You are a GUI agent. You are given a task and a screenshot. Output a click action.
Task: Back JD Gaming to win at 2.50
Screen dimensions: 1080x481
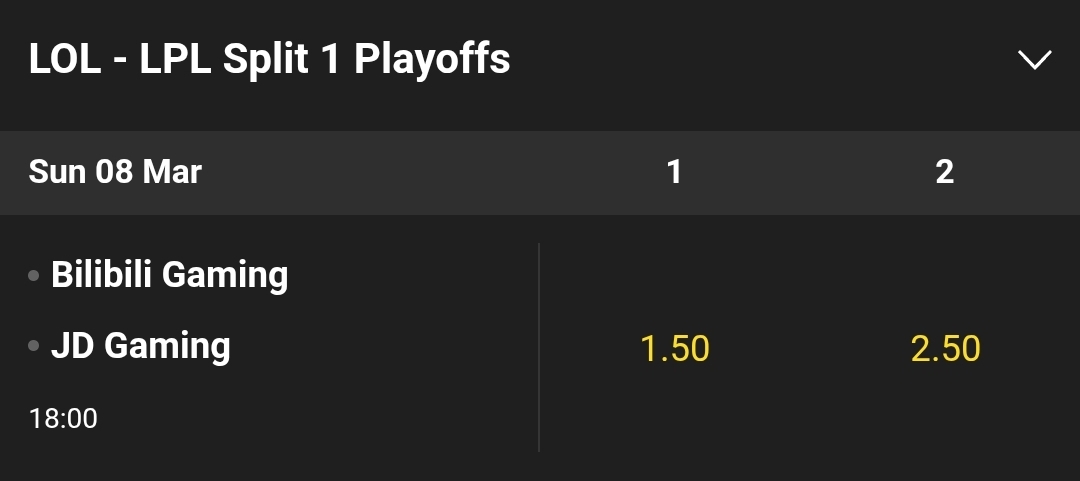(x=945, y=348)
